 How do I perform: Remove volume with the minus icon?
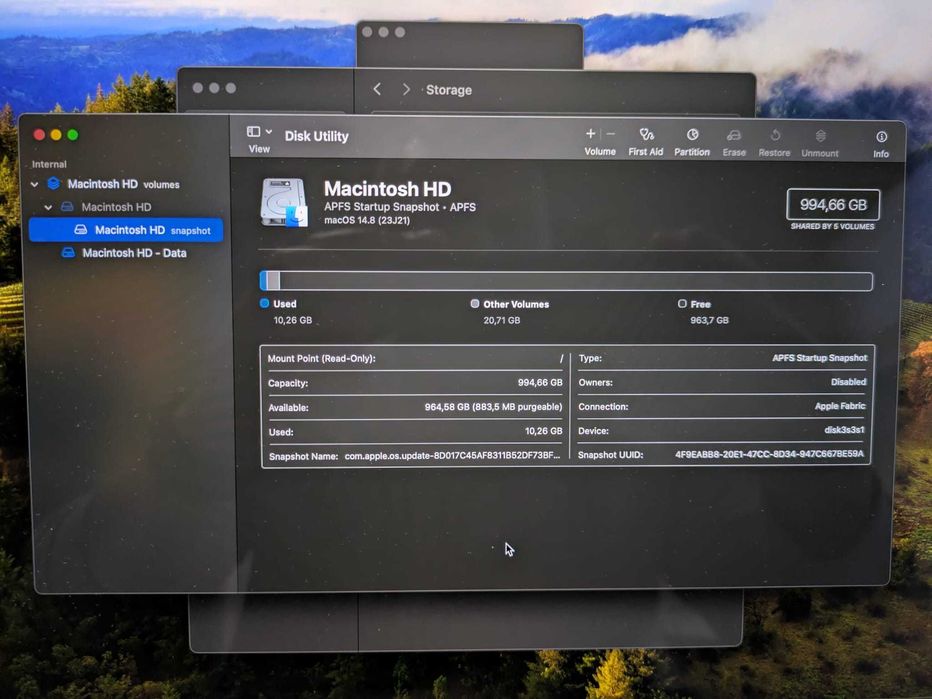(x=610, y=134)
